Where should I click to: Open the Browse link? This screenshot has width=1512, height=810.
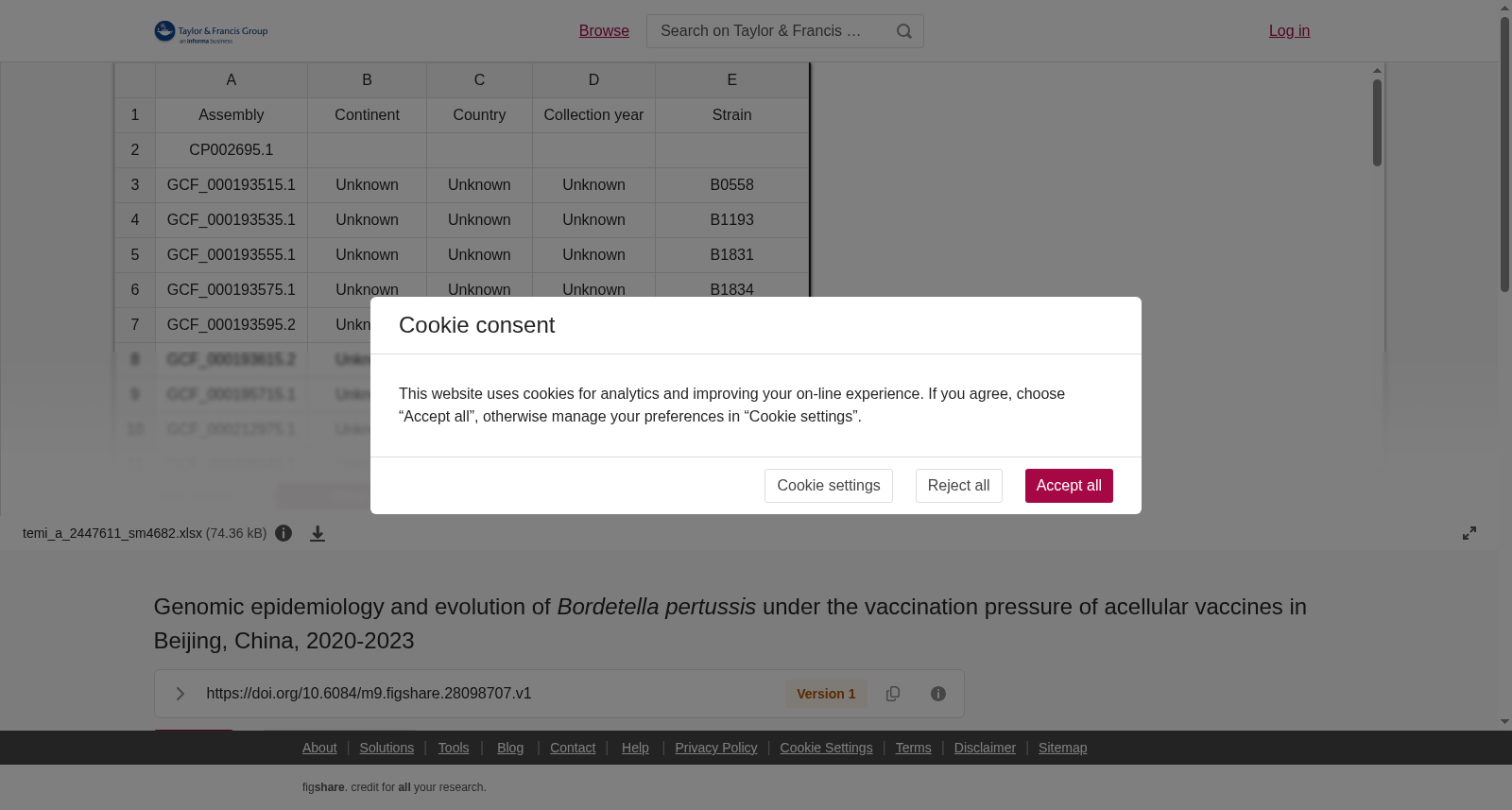point(604,31)
